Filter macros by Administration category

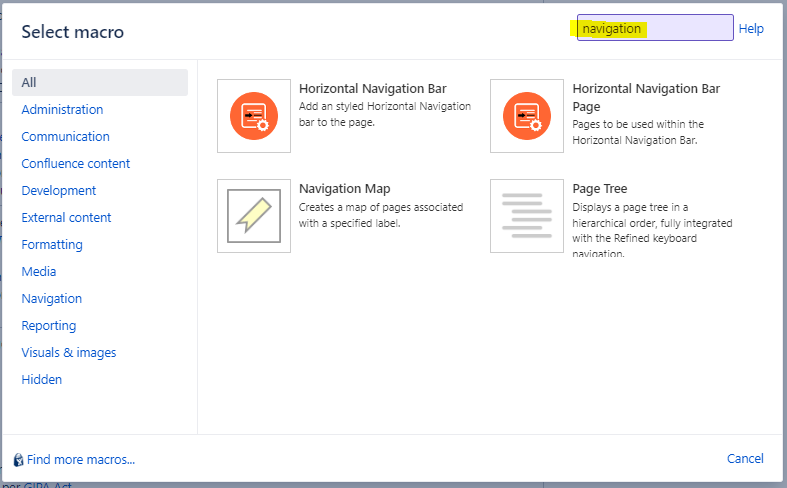[62, 109]
